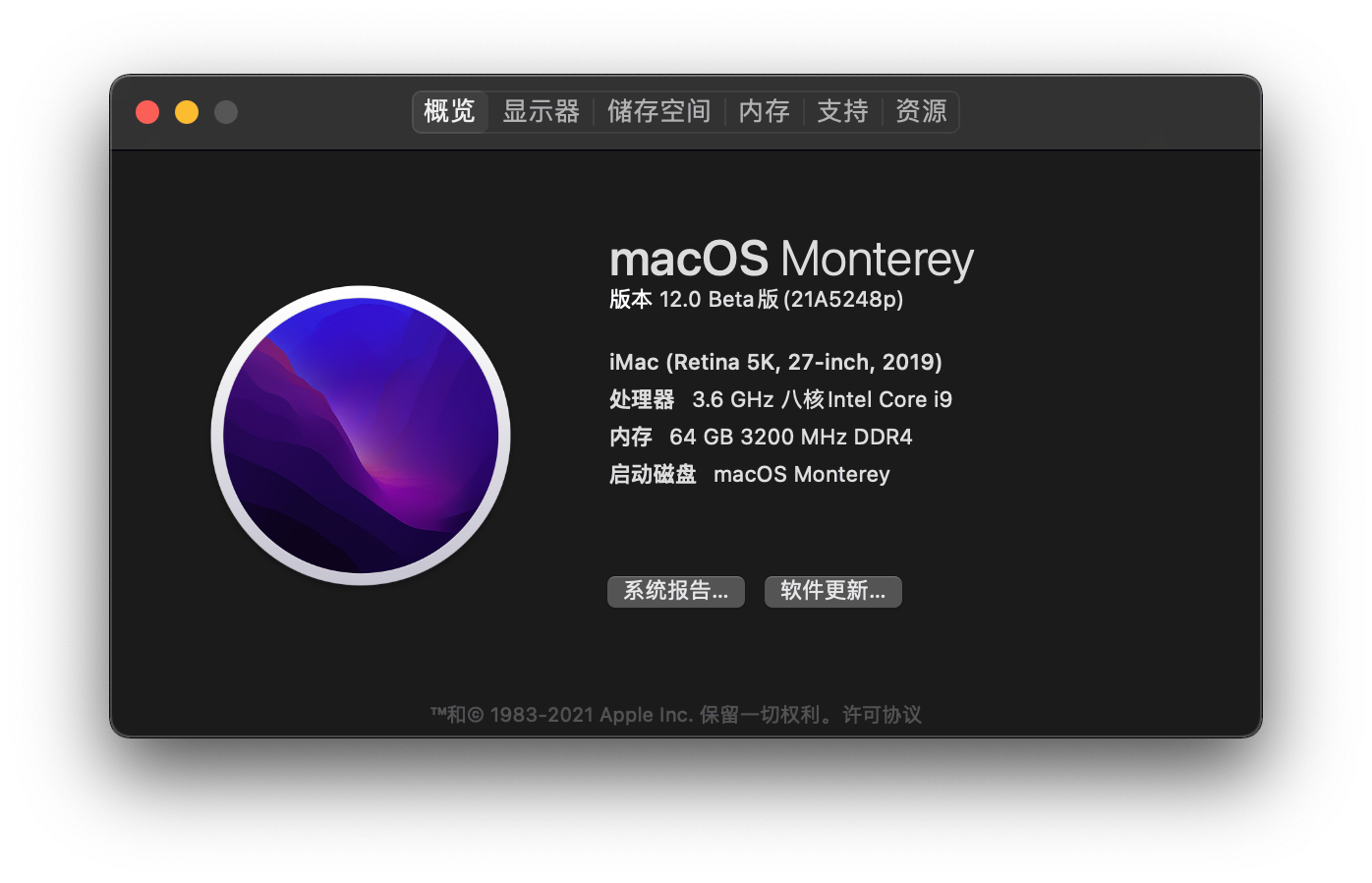Click the 处理器 3.6 GHz Intel Core i9 line
Viewport: 1372px width, 883px height.
tap(780, 399)
